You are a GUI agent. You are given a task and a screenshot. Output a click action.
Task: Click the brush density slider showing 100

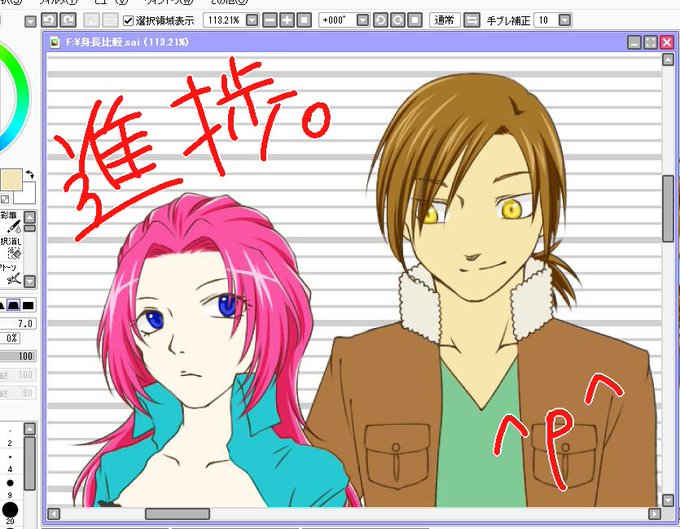pyautogui.click(x=18, y=356)
